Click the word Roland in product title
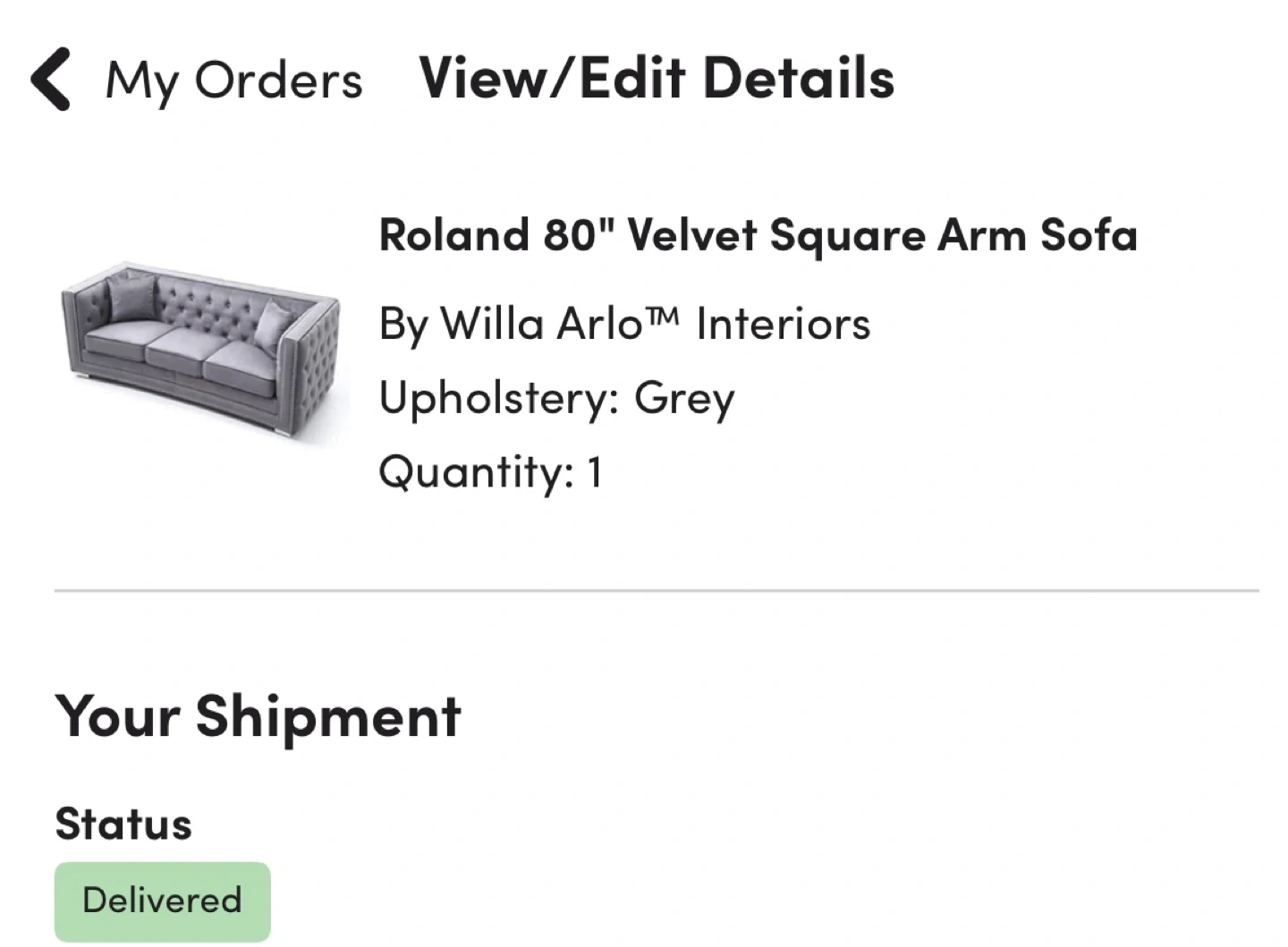 click(x=454, y=235)
